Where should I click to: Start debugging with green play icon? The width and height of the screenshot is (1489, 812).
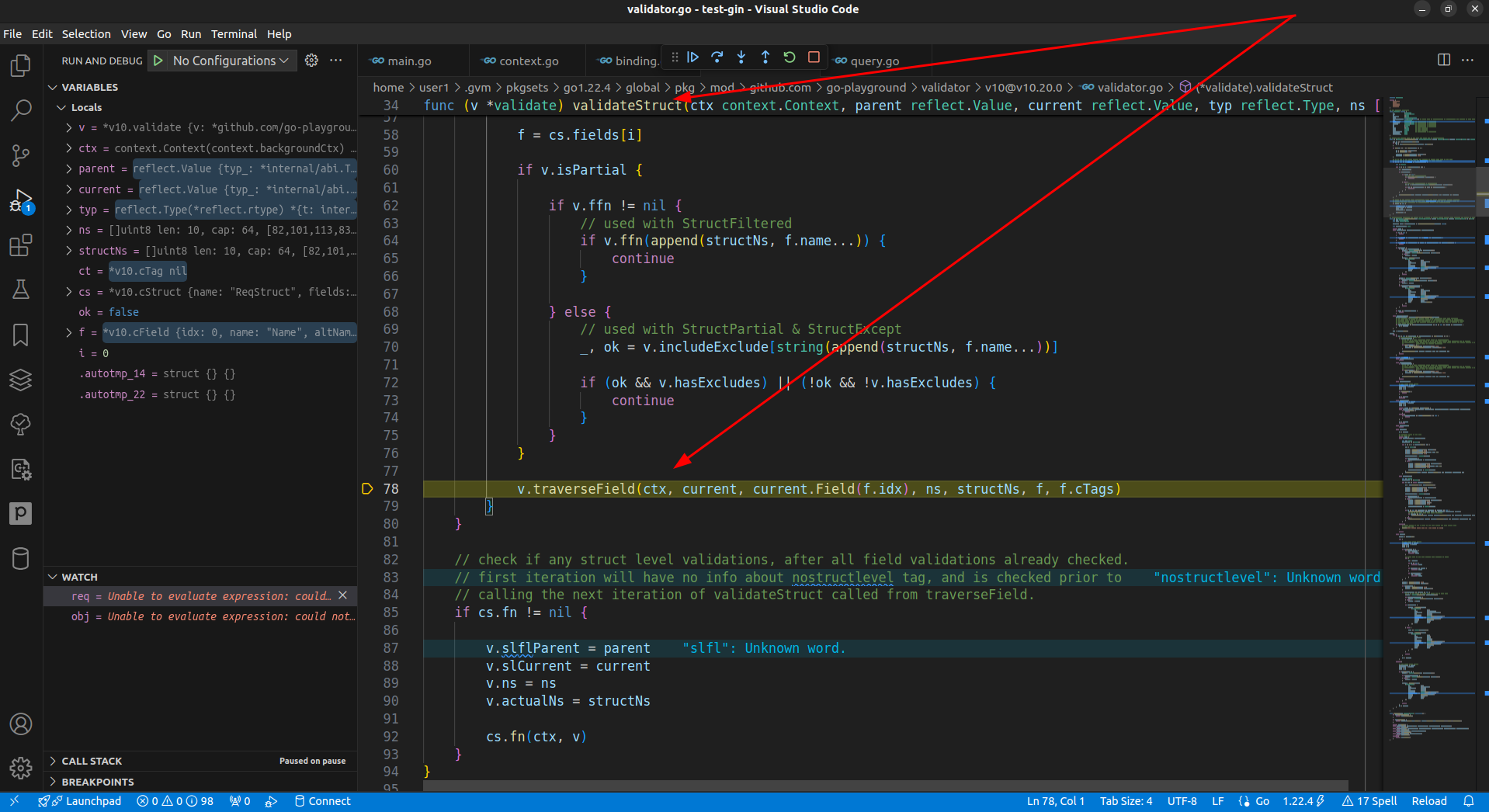[158, 61]
